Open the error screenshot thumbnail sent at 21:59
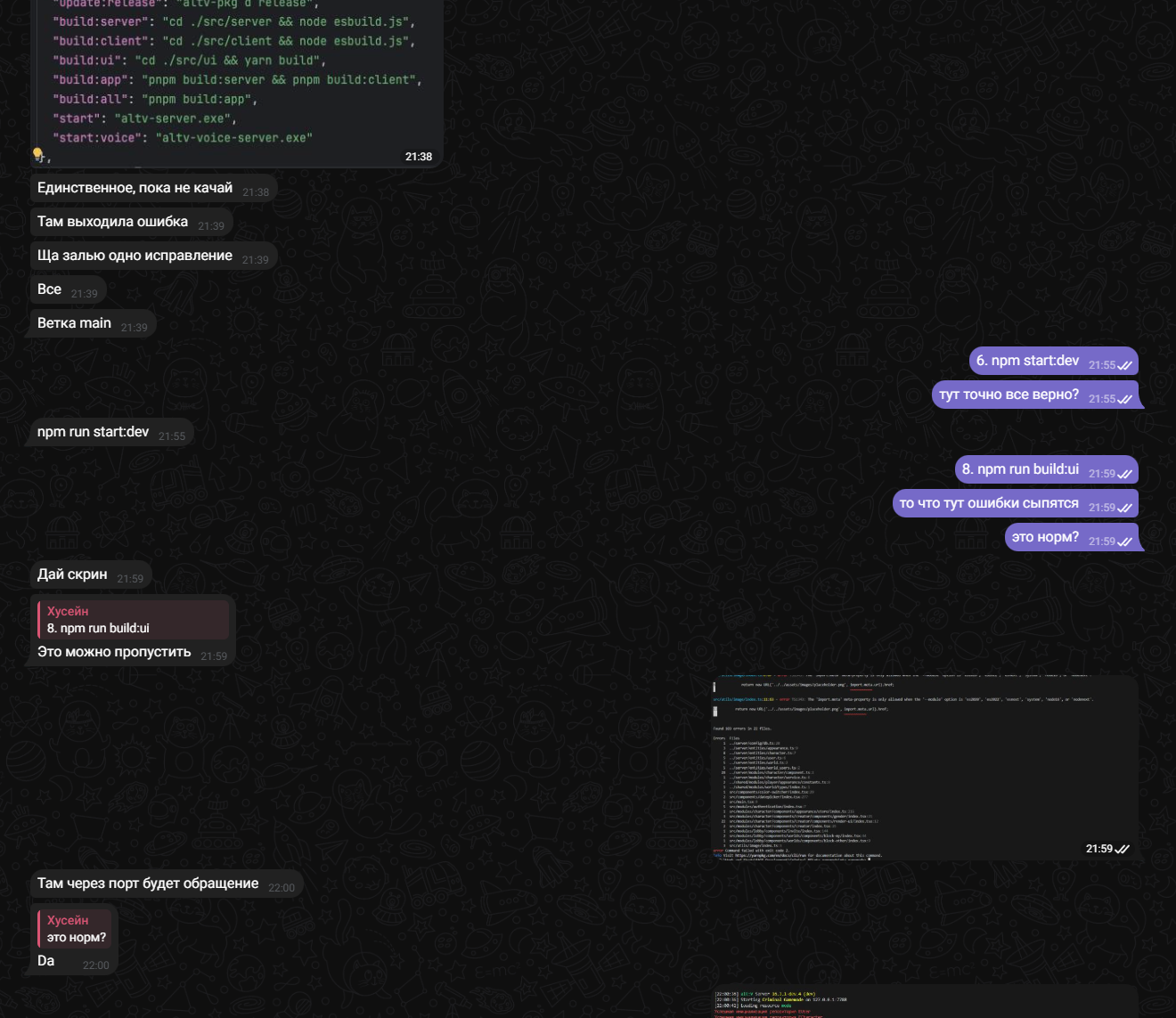Screen dimensions: 1176x1018 point(925,768)
